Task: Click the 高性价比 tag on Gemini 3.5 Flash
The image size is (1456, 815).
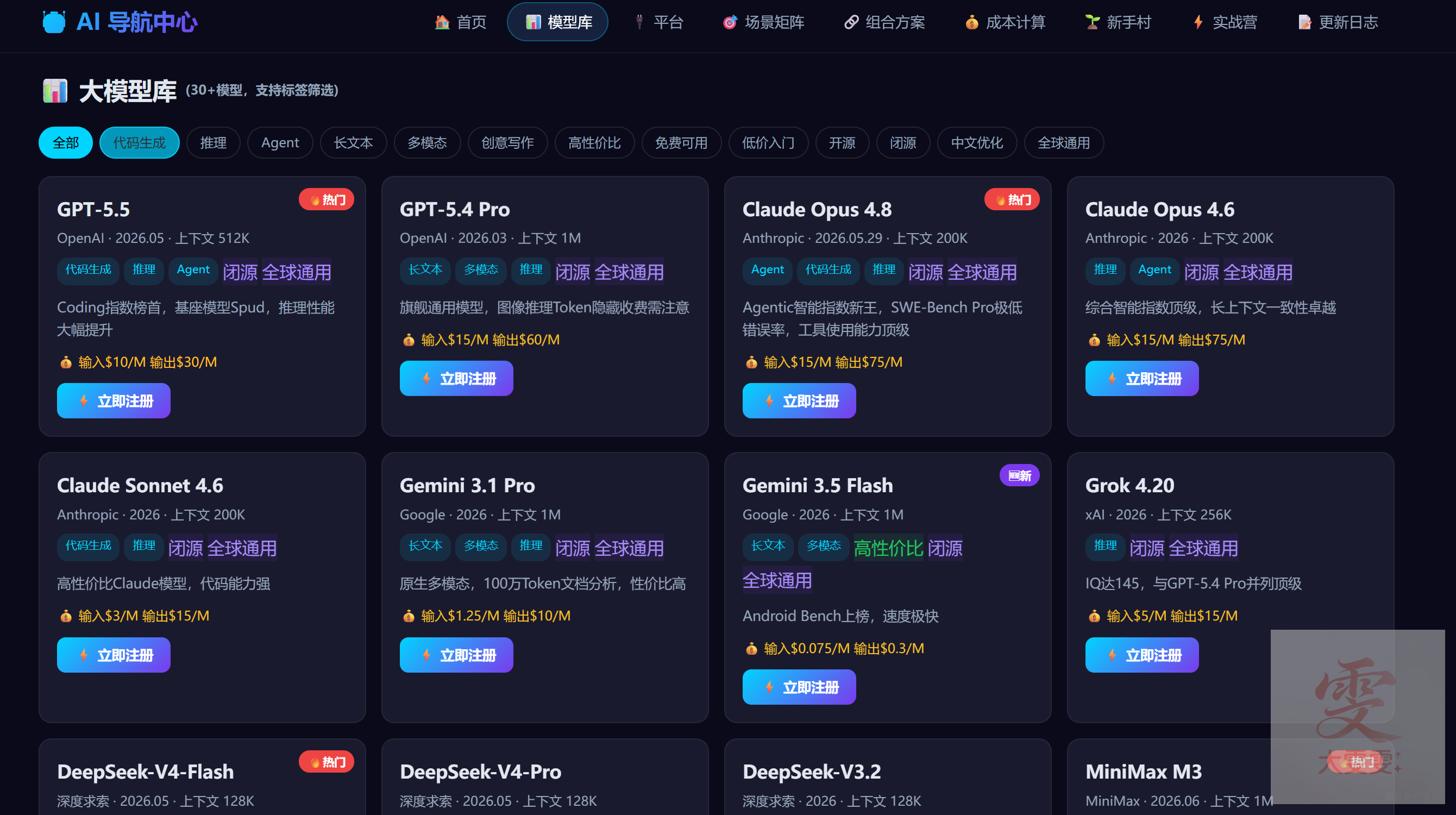Action: (888, 548)
